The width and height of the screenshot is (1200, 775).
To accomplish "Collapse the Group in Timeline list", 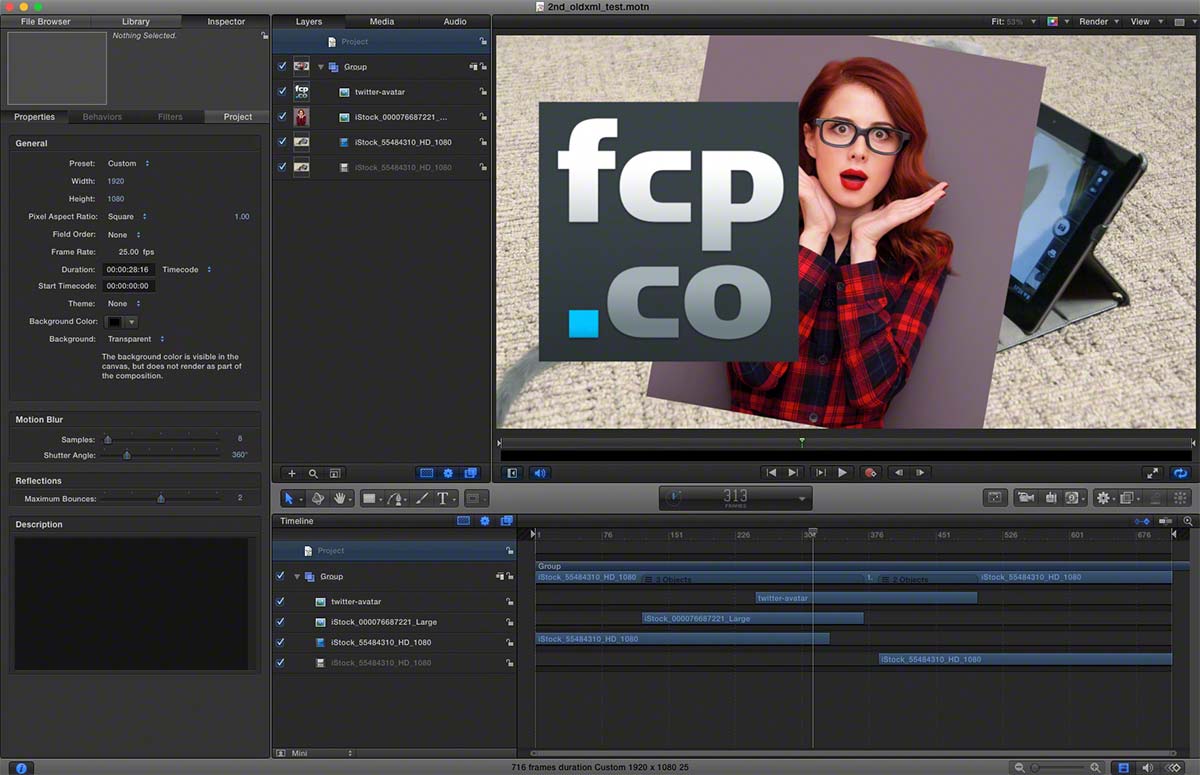I will [x=297, y=577].
